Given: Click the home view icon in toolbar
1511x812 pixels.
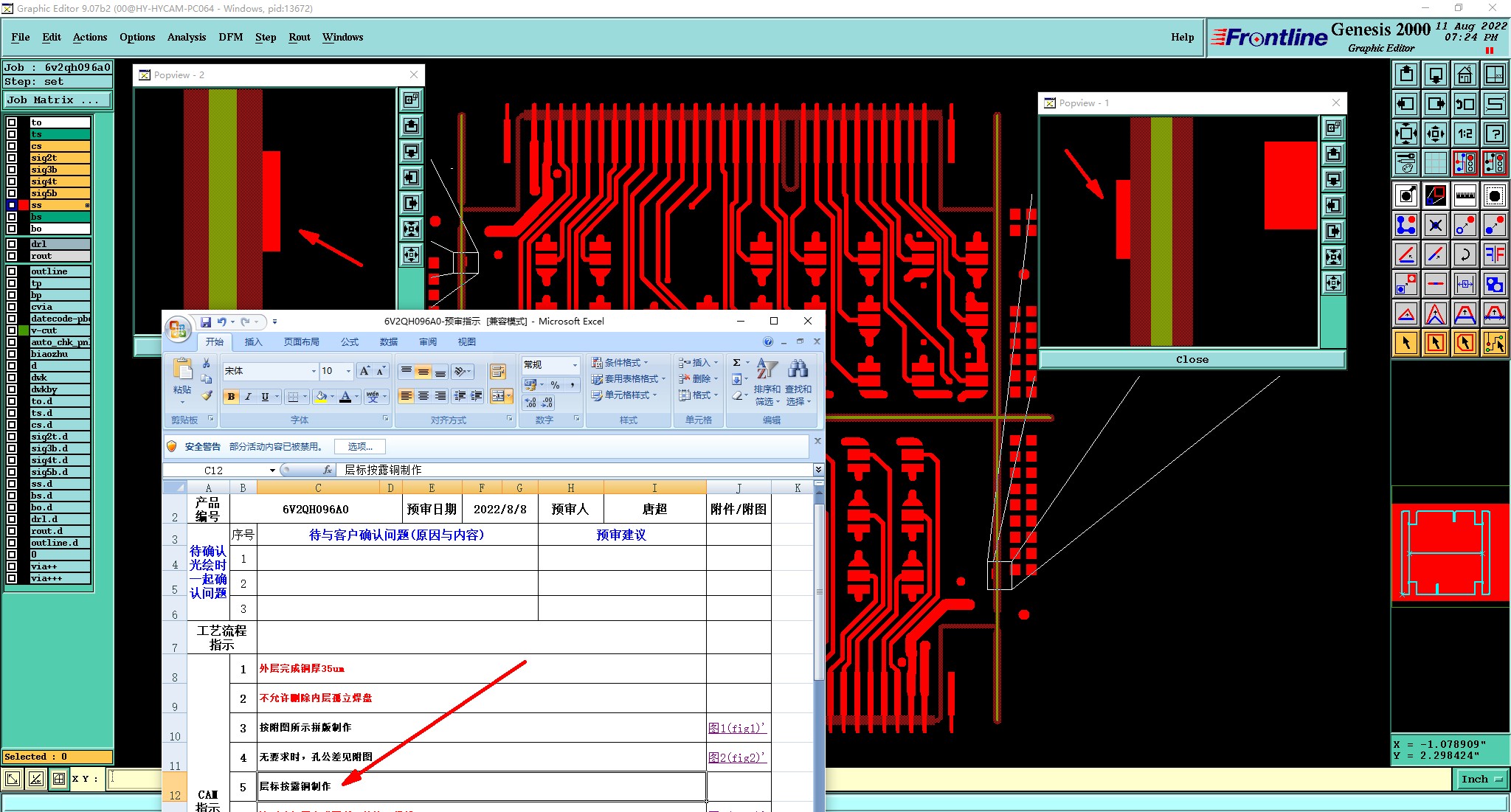Looking at the screenshot, I should [x=1465, y=74].
